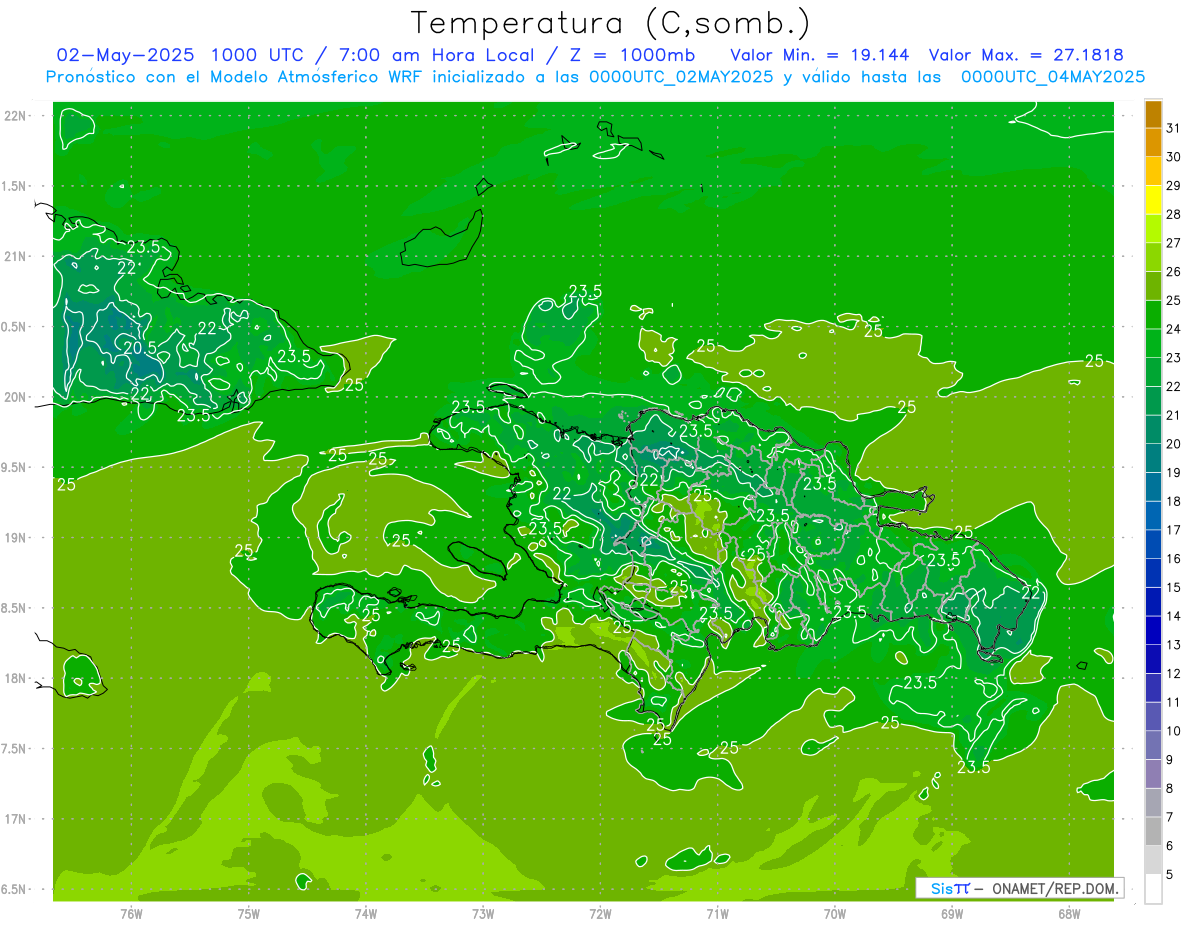Click the legend value label 18
This screenshot has height=927, width=1200.
[1174, 501]
